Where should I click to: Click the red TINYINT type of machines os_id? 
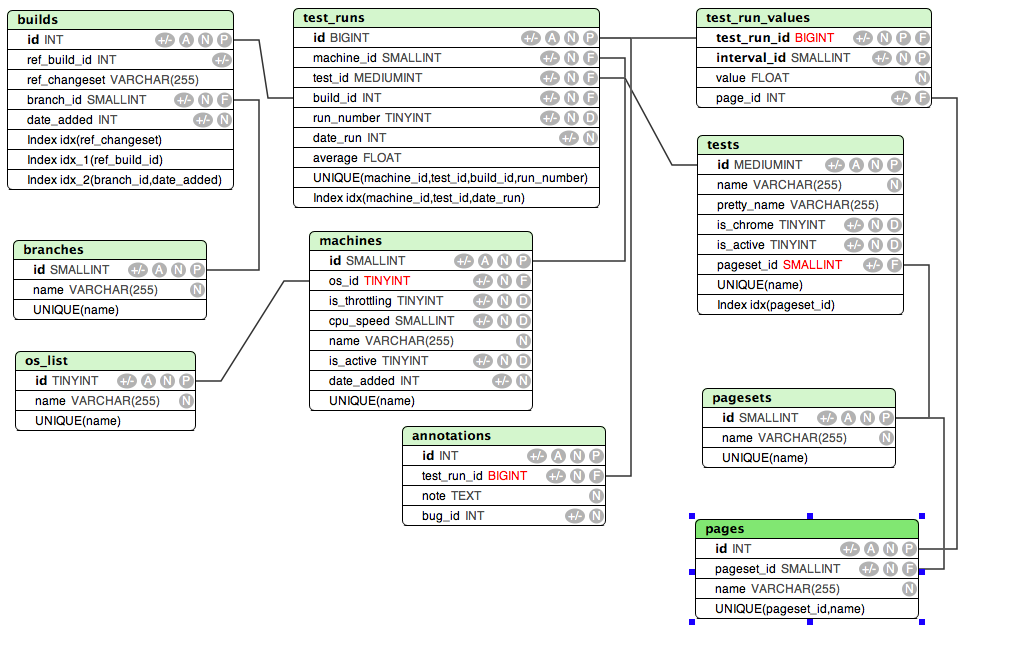point(387,281)
